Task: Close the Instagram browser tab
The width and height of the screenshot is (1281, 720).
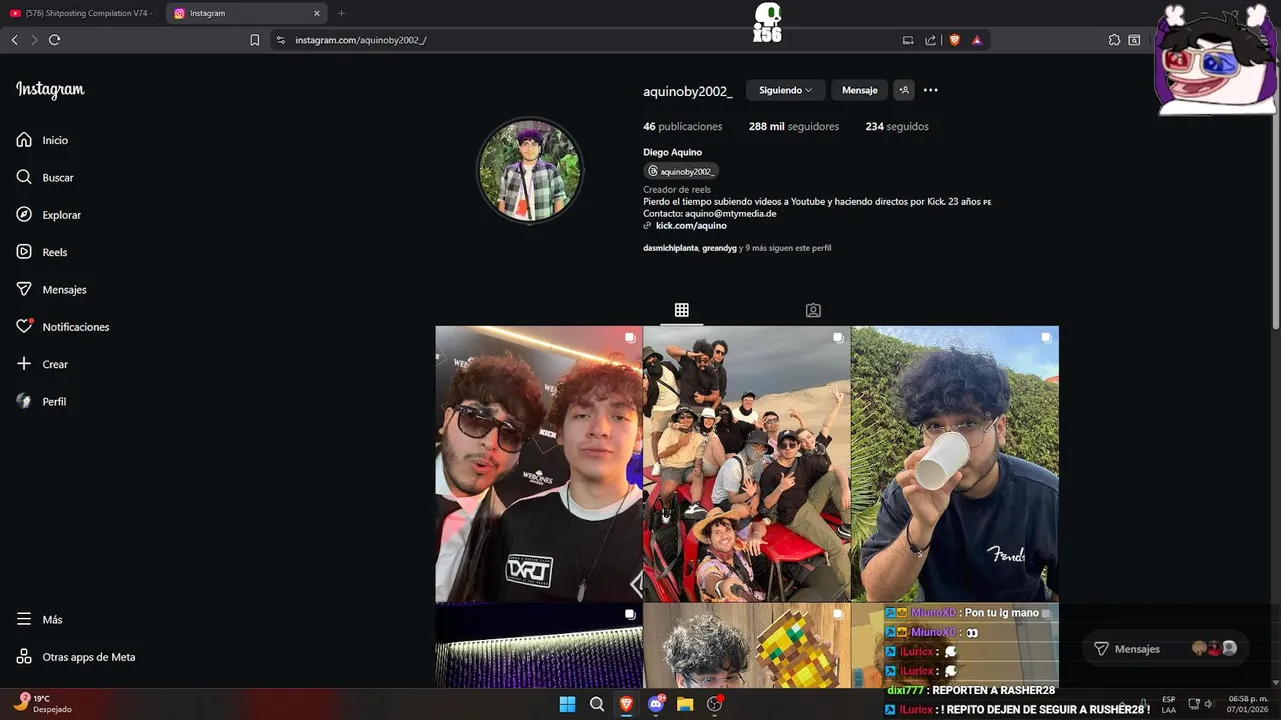Action: pos(317,13)
